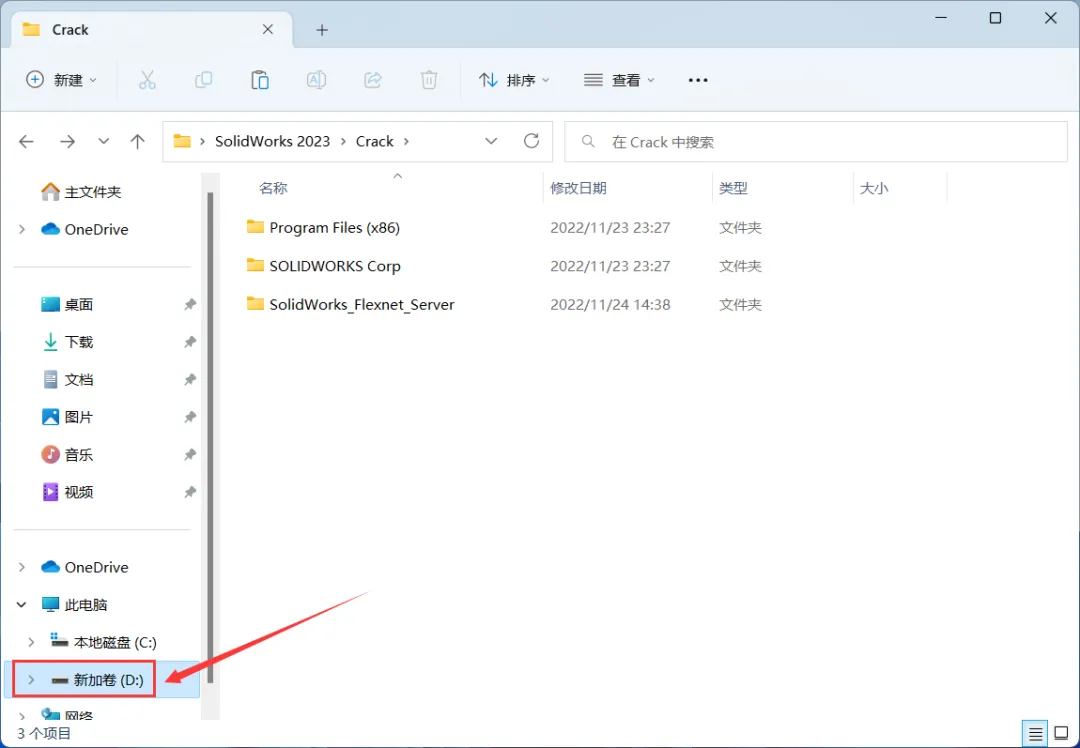Expand the lower OneDrive tree node
1080x748 pixels.
click(22, 568)
